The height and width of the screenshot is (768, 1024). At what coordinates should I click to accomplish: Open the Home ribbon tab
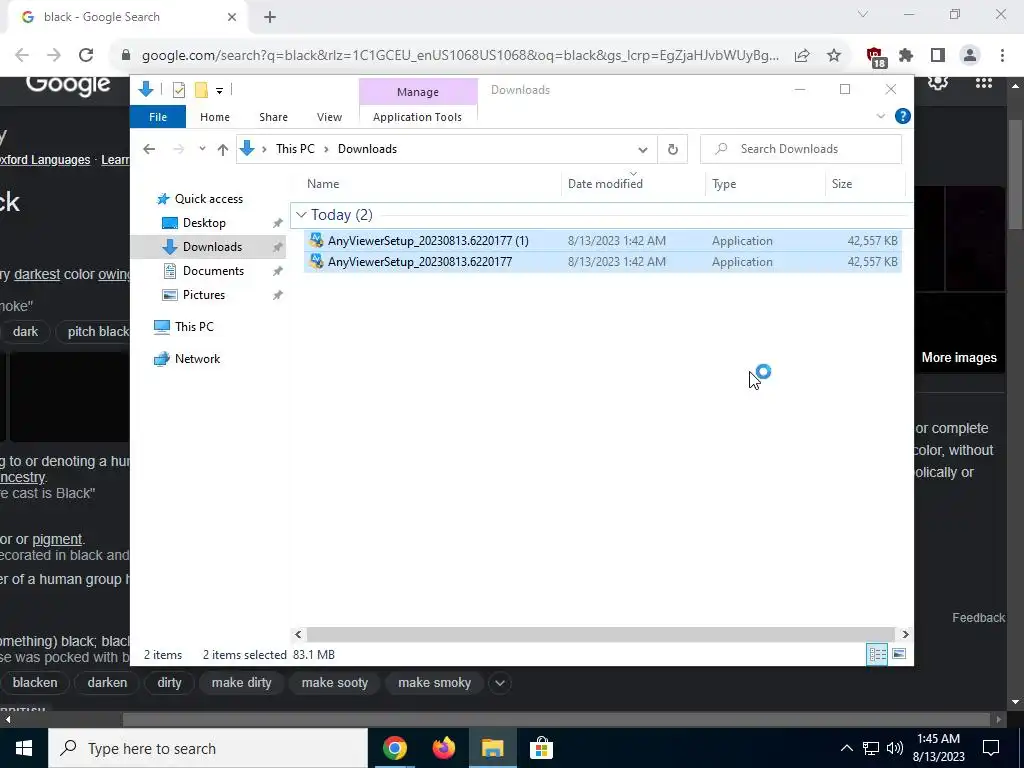click(215, 117)
